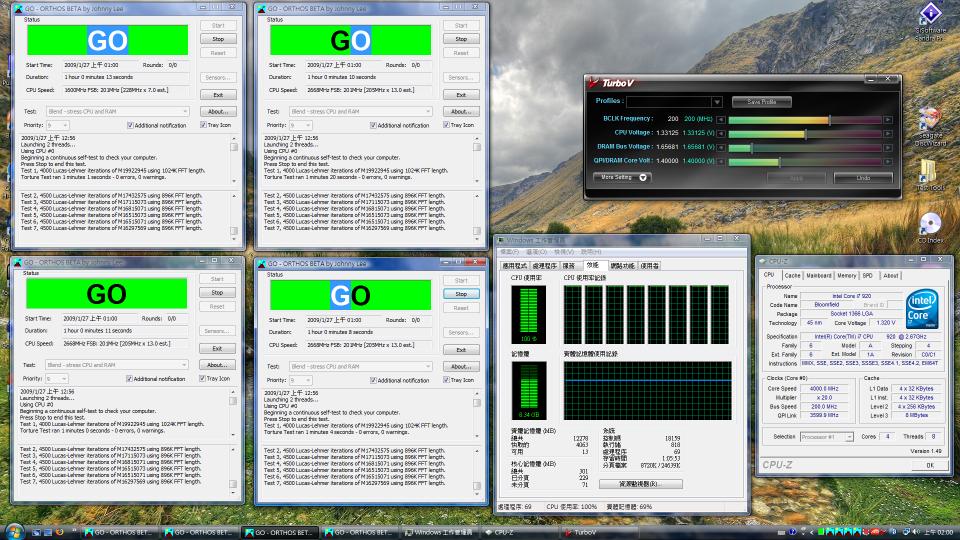Click the BCLK Frequency slider handle
Viewport: 960px width, 540px height.
tap(829, 119)
